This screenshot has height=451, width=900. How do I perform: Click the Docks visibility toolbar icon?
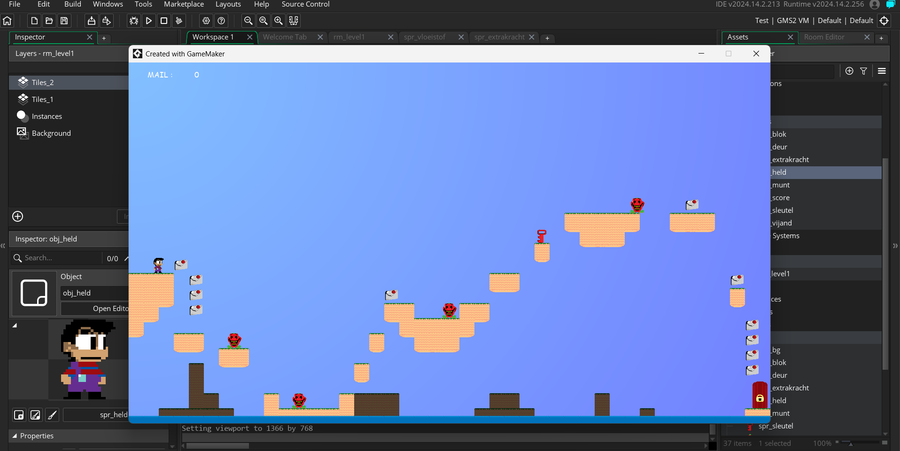point(293,21)
